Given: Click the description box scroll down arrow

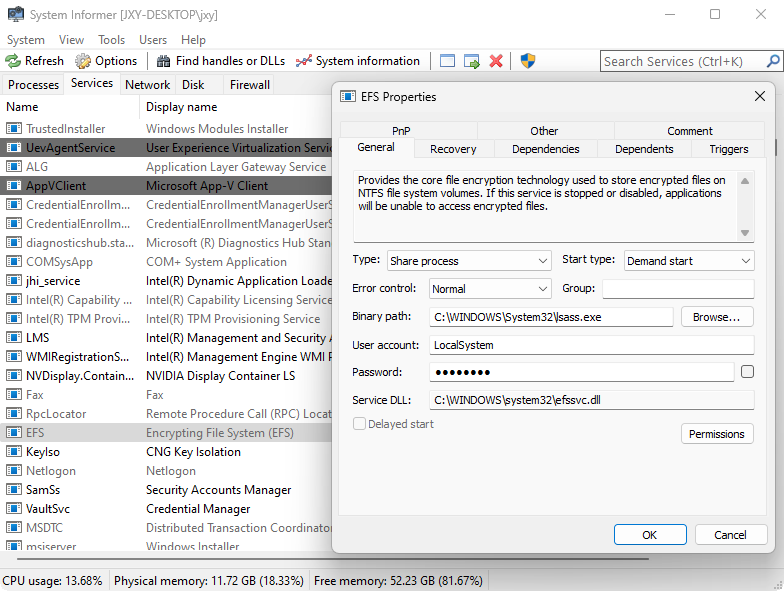Looking at the screenshot, I should coord(744,233).
